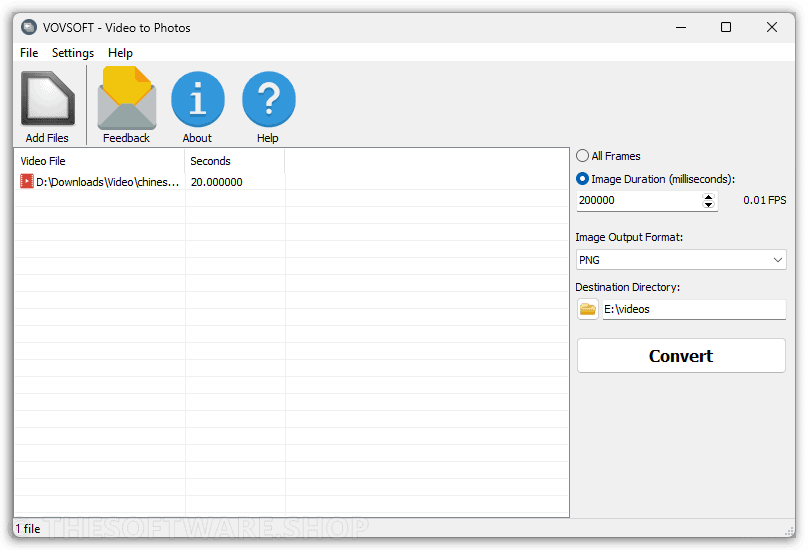Click the Add Files toolbar icon
This screenshot has width=808, height=550.
[x=47, y=99]
